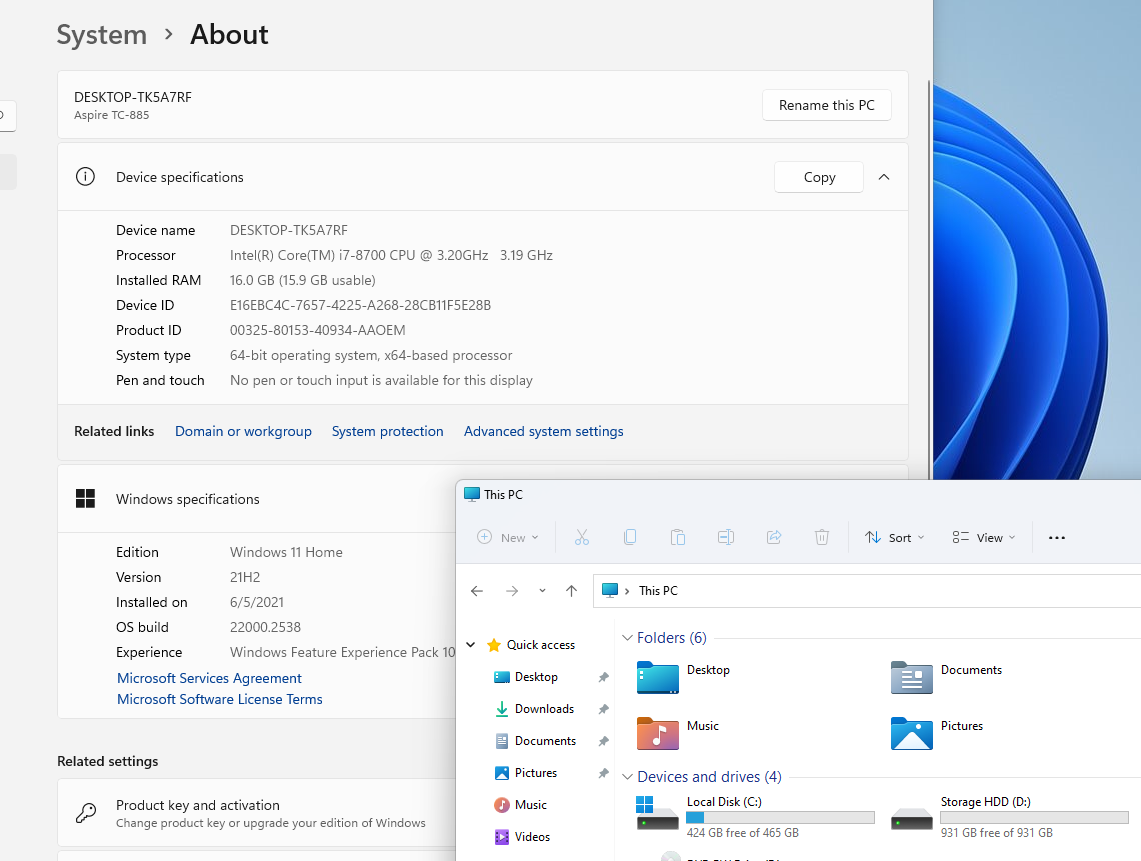The image size is (1141, 861).
Task: Open the Documents folder icon under Folders
Action: [912, 677]
